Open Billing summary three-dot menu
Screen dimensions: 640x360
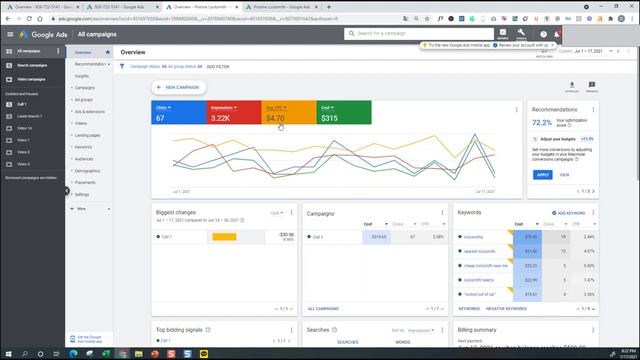(593, 330)
